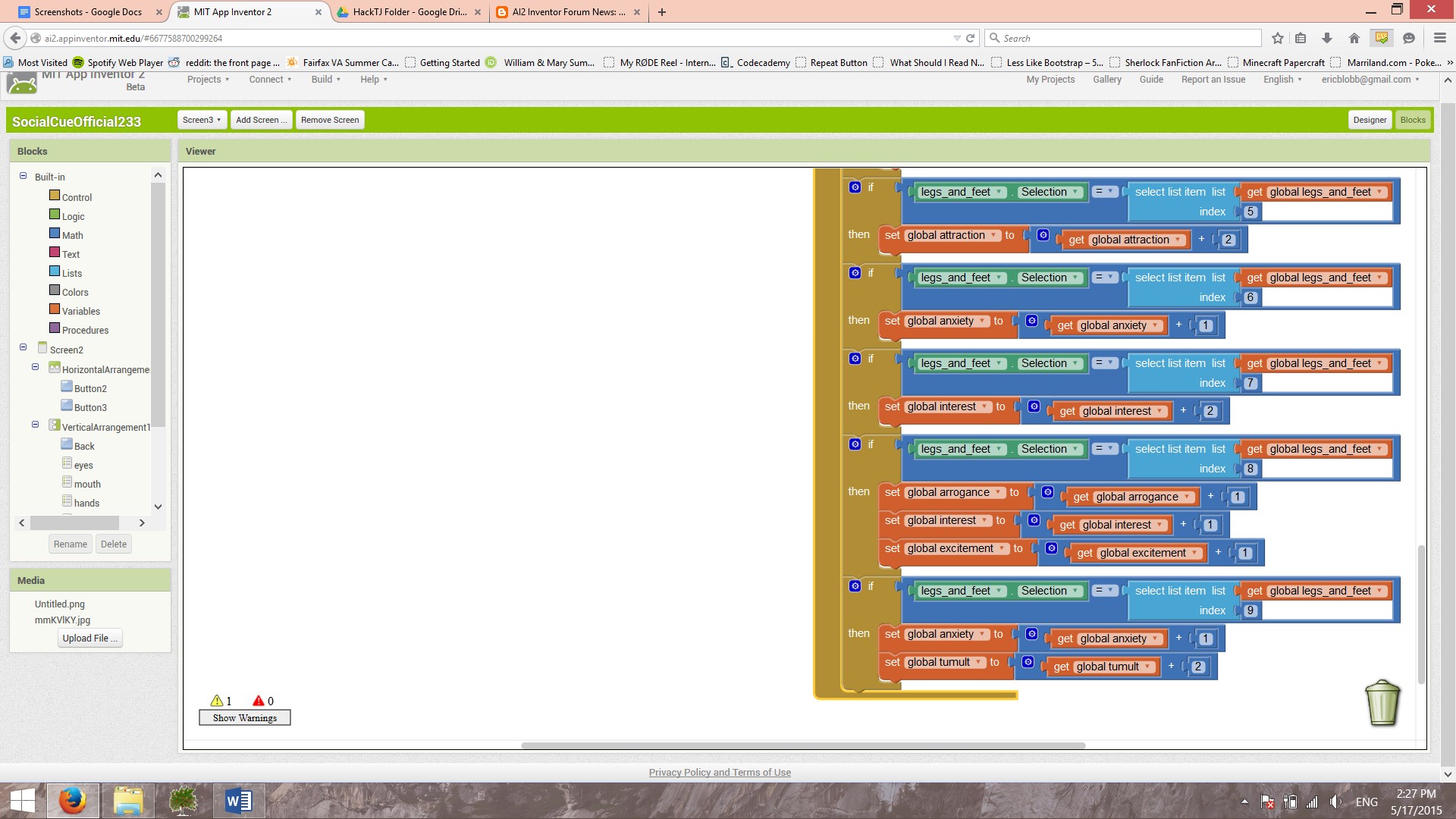Screen dimensions: 1456x819
Task: Open Microsoft Word from the taskbar
Action: pyautogui.click(x=238, y=801)
